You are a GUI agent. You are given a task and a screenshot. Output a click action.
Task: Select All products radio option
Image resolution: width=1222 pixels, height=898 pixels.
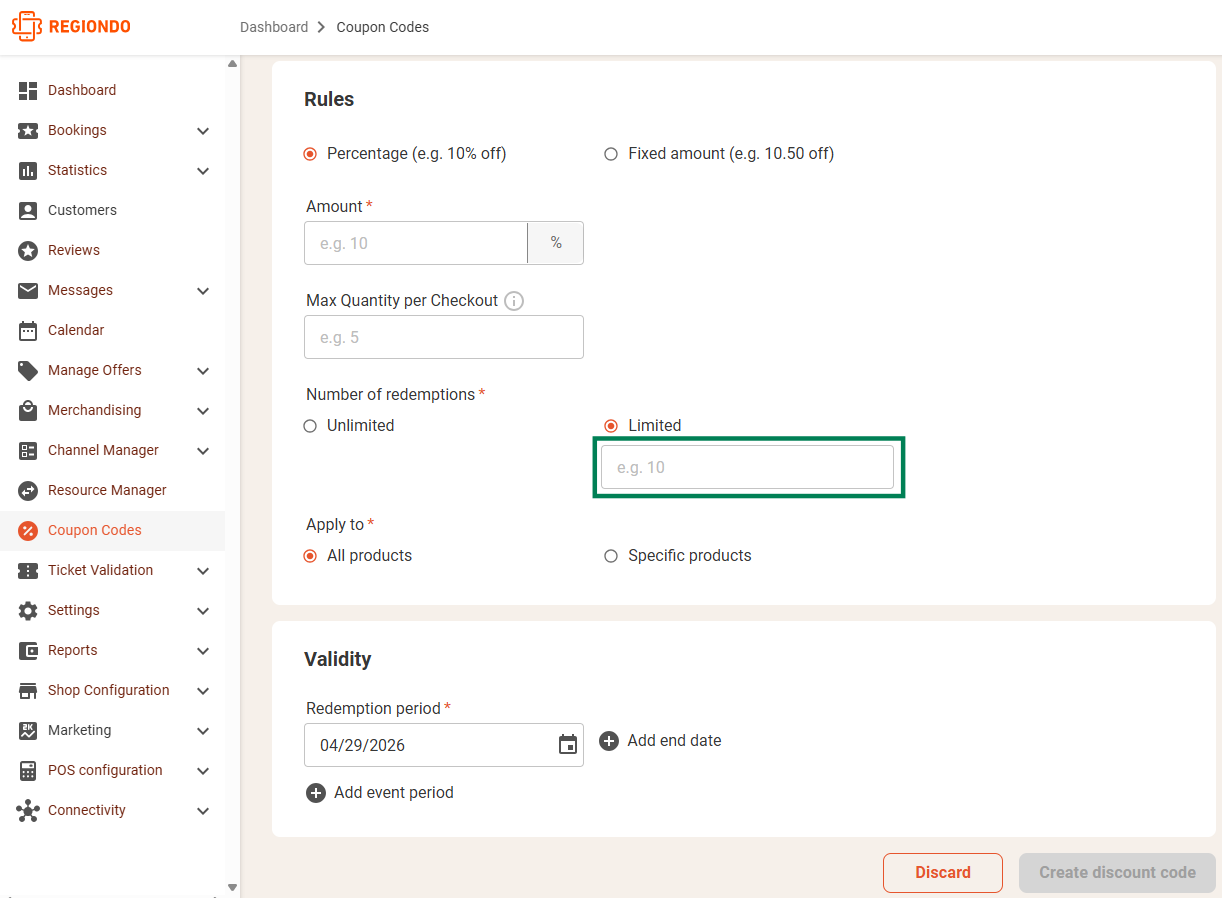(x=310, y=556)
